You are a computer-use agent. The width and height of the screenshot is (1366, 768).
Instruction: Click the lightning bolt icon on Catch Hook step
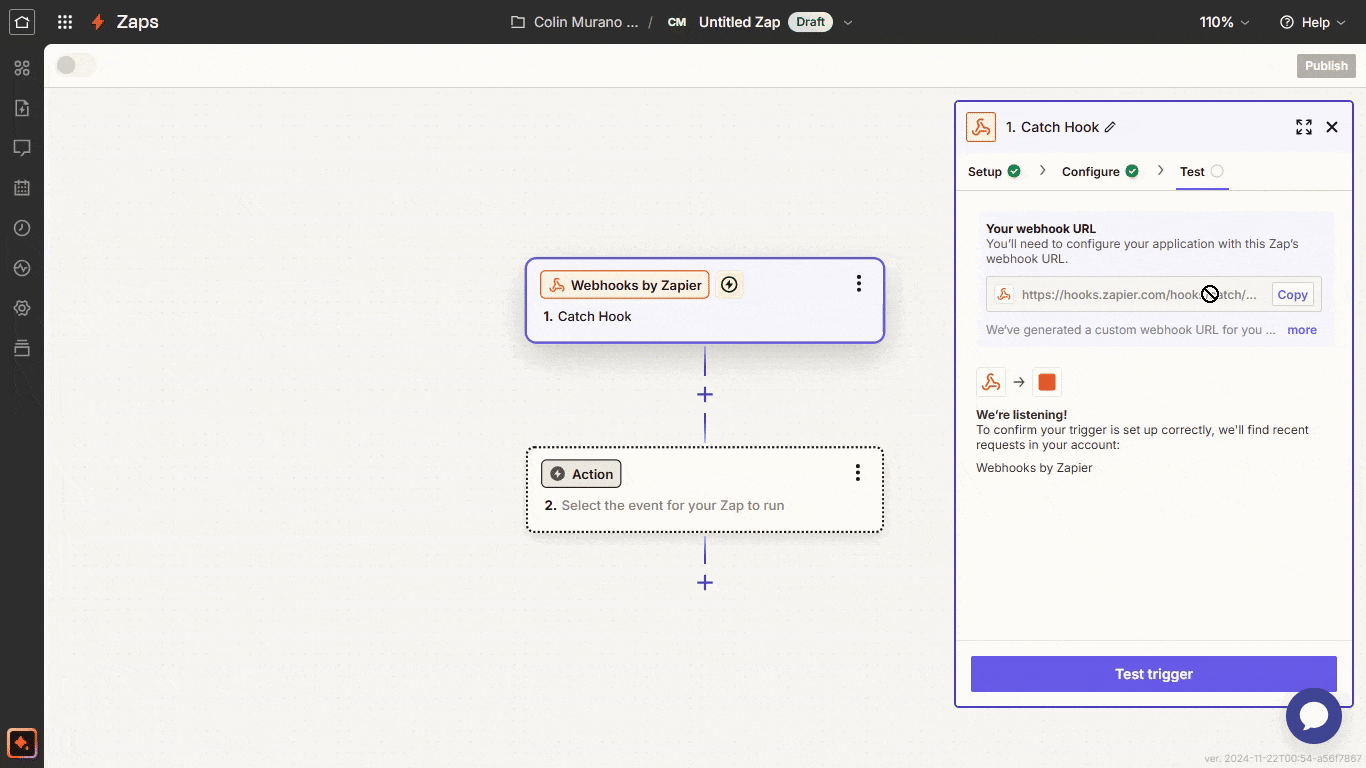729,285
